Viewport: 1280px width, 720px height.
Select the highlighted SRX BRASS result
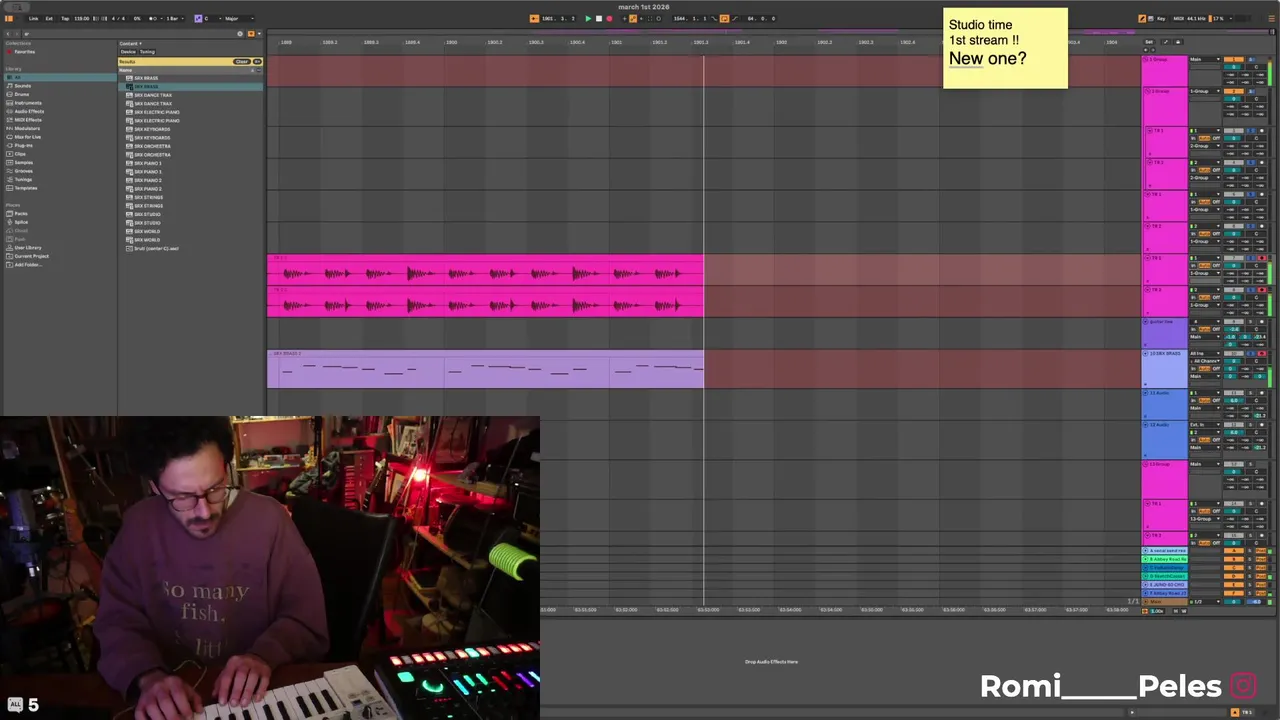pos(190,86)
